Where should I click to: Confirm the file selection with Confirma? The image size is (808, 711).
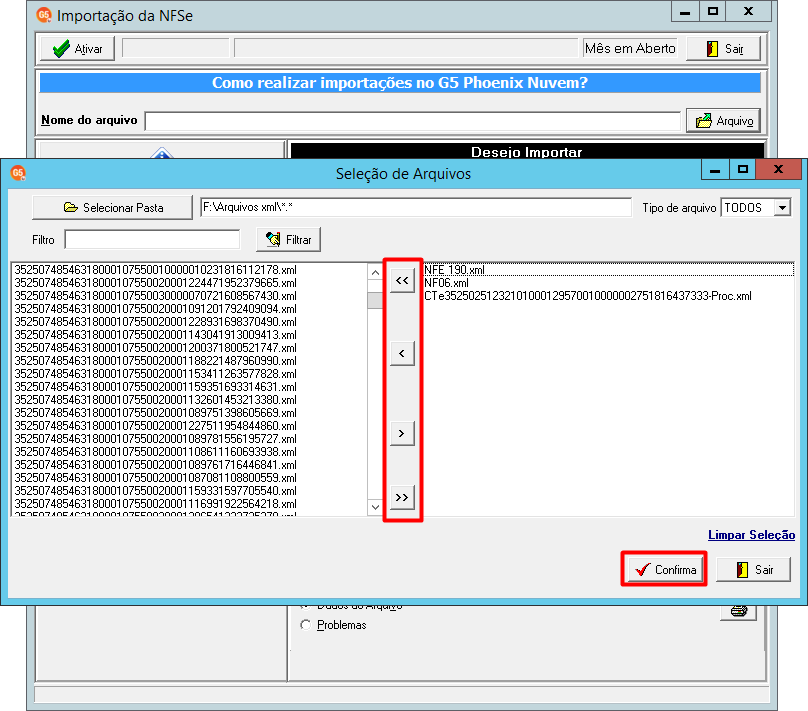pos(664,569)
